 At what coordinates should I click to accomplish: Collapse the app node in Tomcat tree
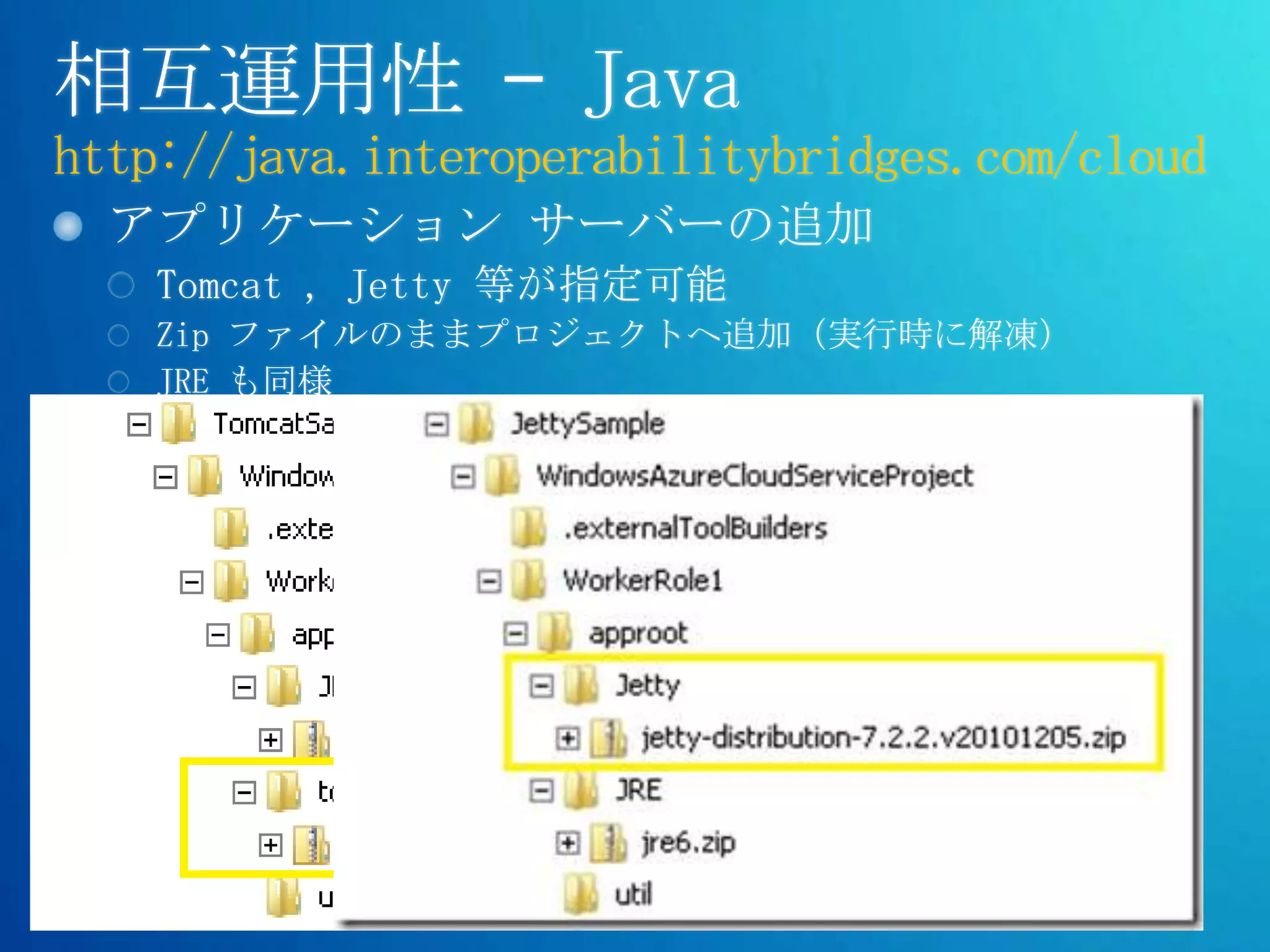(218, 634)
